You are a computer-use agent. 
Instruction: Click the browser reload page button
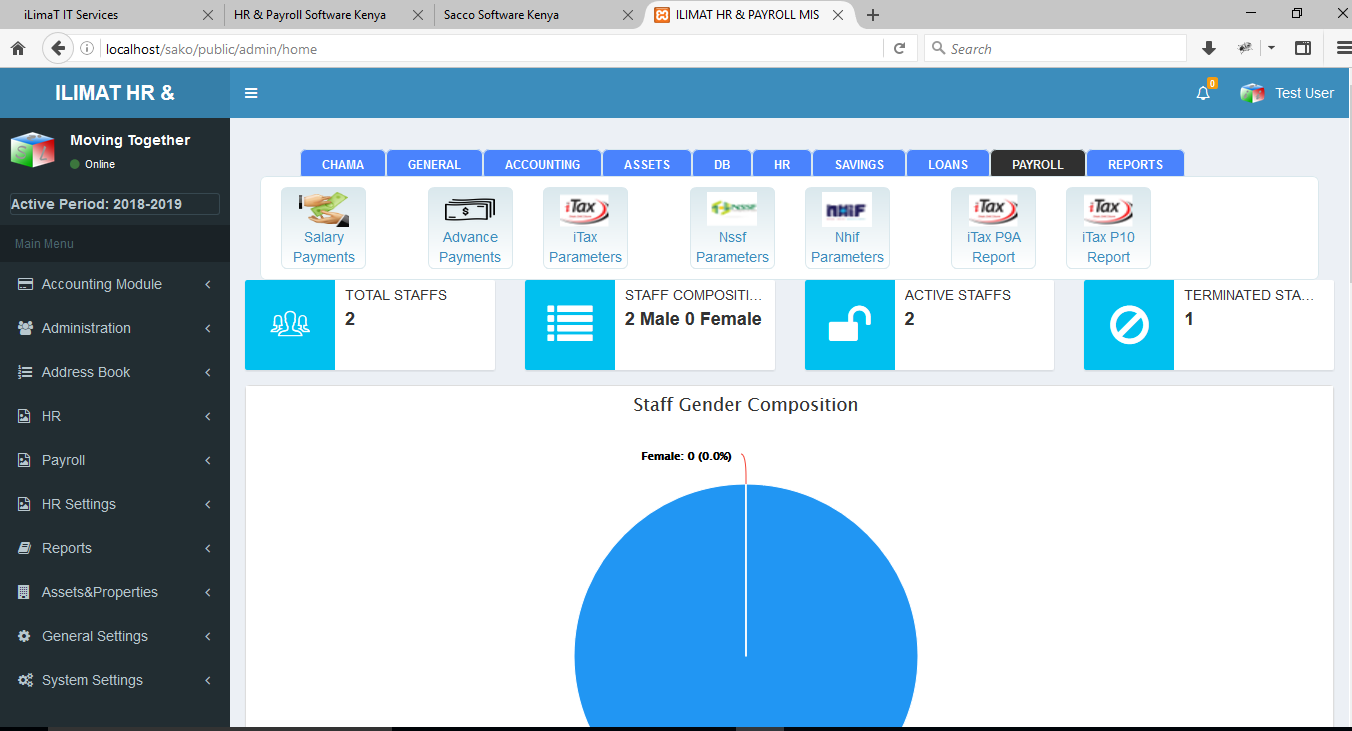pyautogui.click(x=899, y=48)
